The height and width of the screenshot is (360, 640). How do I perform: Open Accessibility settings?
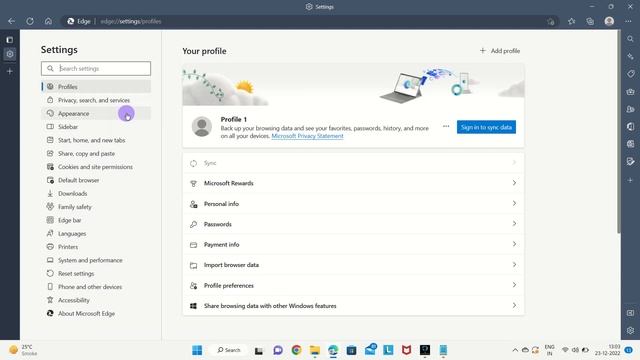(x=96, y=300)
